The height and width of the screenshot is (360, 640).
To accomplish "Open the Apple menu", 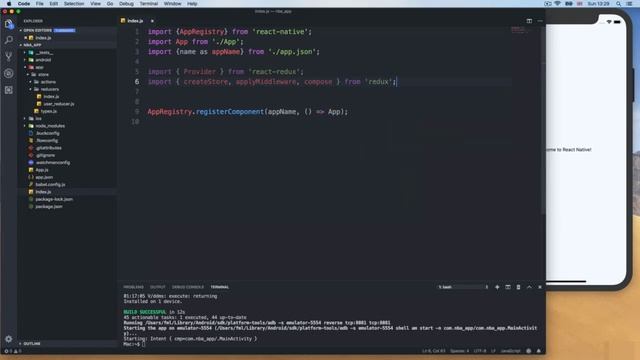I will coord(9,4).
